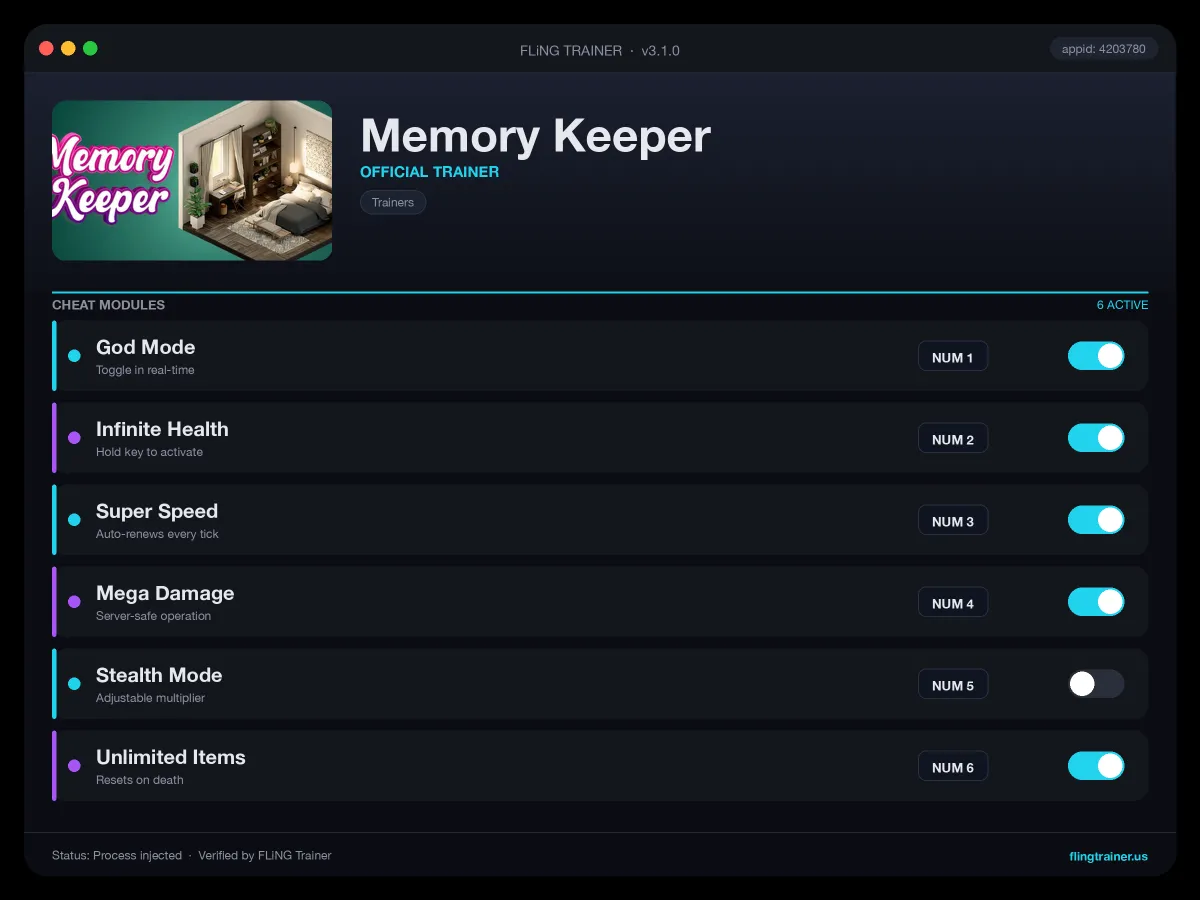Image resolution: width=1200 pixels, height=900 pixels.
Task: Click the NUM 2 hotkey button
Action: coord(953,439)
